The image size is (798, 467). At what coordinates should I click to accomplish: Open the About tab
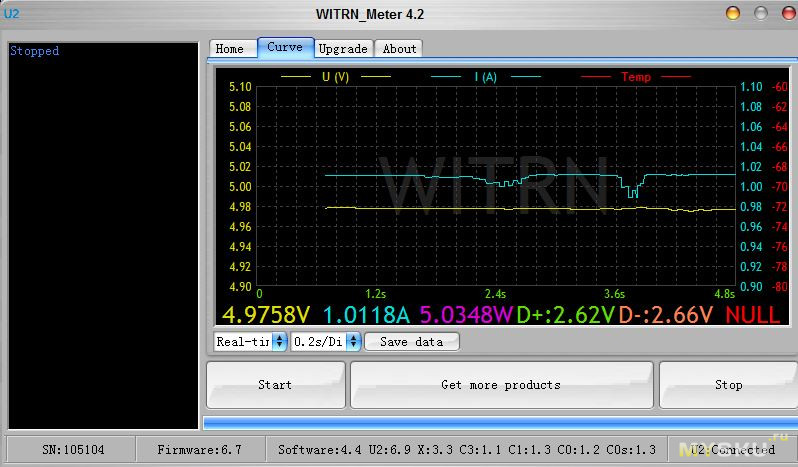tap(399, 49)
